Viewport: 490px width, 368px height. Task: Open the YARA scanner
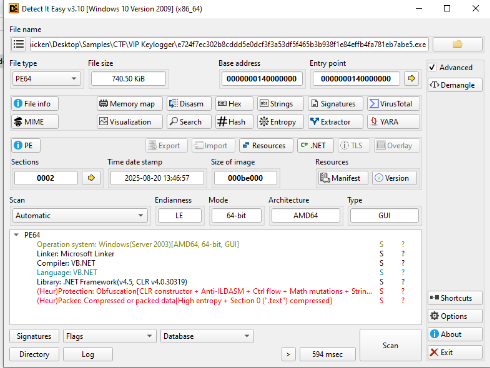[x=393, y=122]
